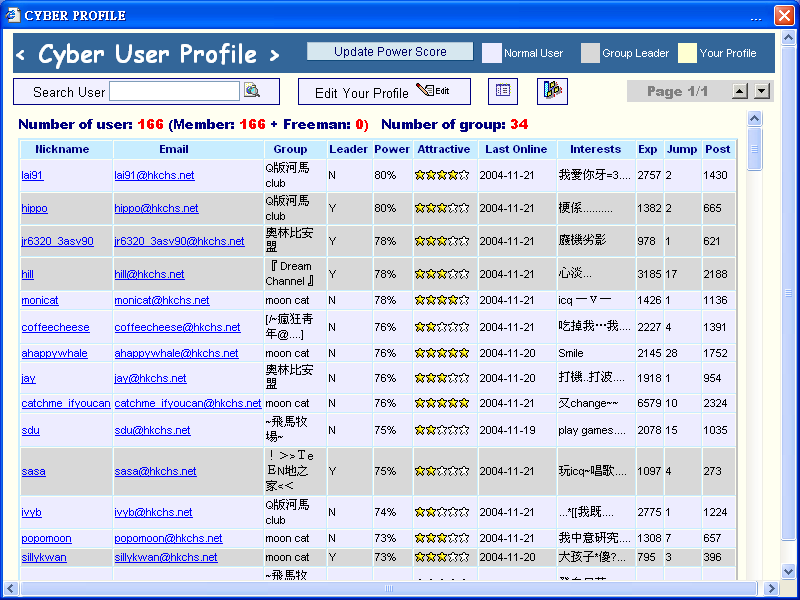
Task: Click lai91@hkchs.net email link
Action: [x=154, y=175]
